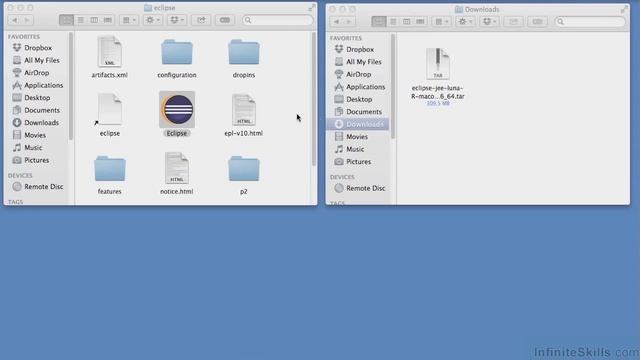Select the eclipse alias file

point(109,109)
